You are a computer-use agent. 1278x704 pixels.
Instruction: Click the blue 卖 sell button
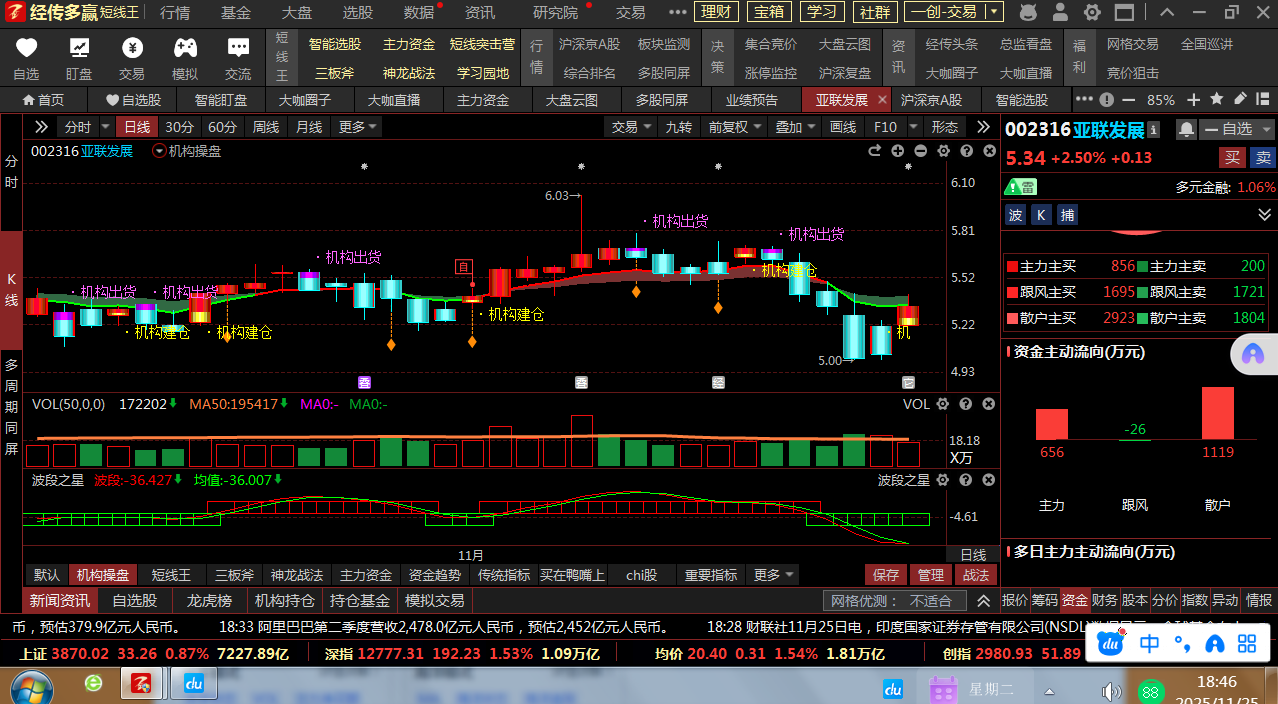pos(1263,158)
